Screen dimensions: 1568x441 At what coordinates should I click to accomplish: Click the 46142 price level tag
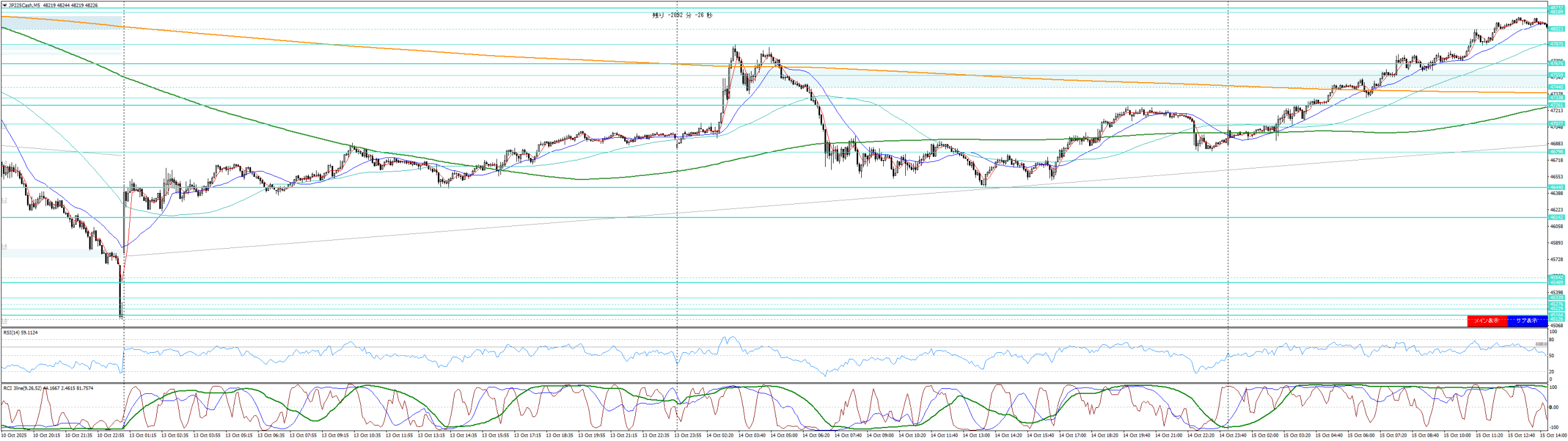coord(1556,217)
